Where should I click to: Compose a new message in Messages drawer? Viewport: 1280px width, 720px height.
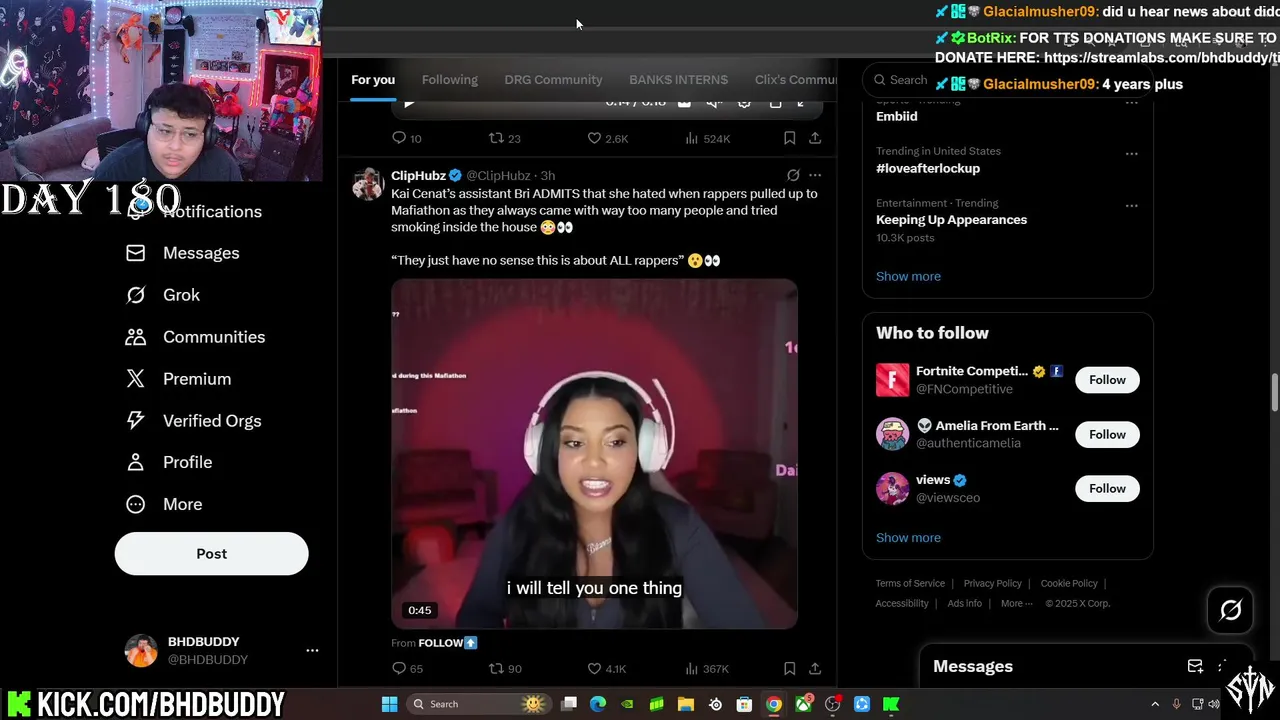pyautogui.click(x=1195, y=666)
